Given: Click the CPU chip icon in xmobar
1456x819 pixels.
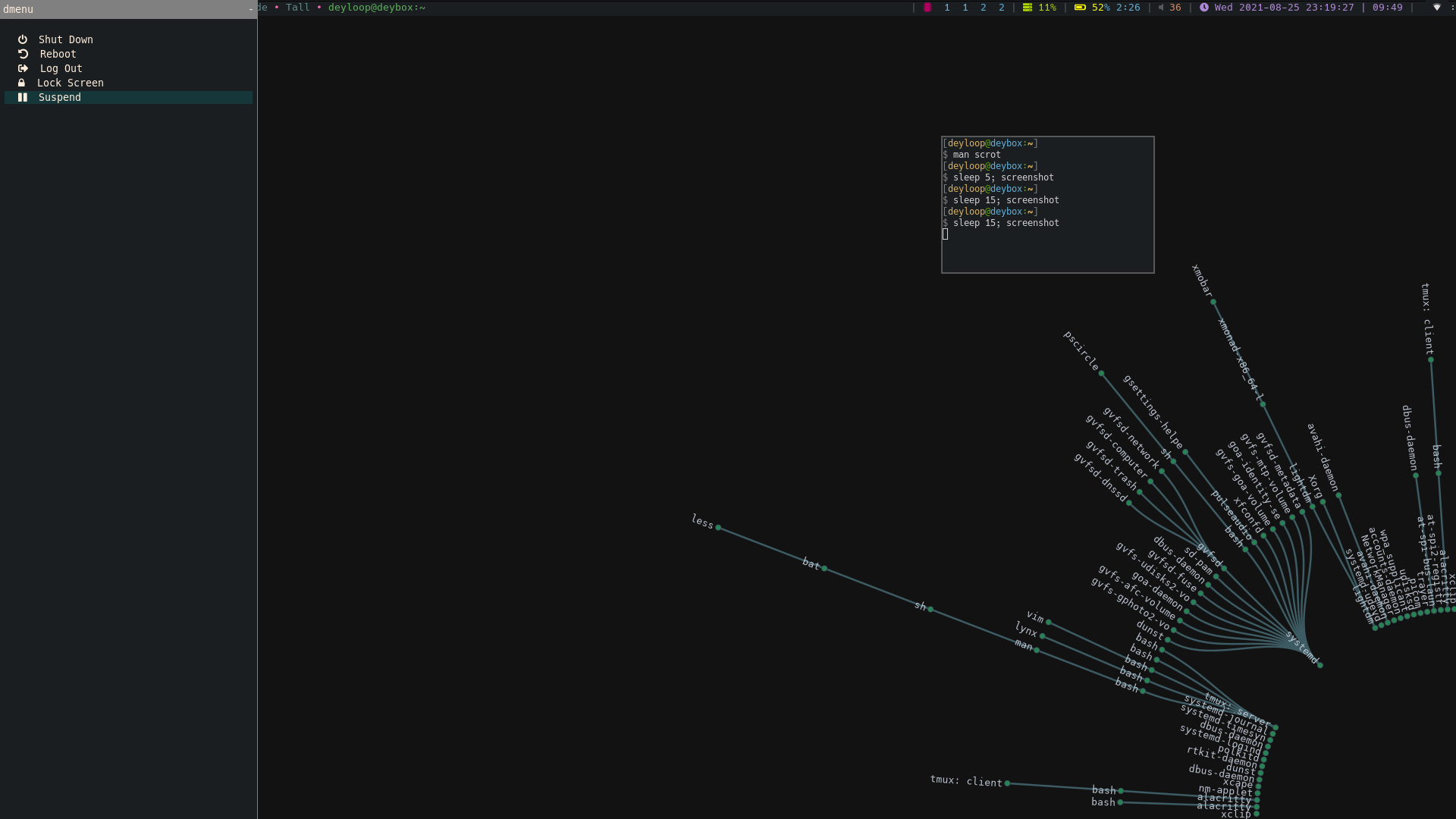Looking at the screenshot, I should point(927,8).
